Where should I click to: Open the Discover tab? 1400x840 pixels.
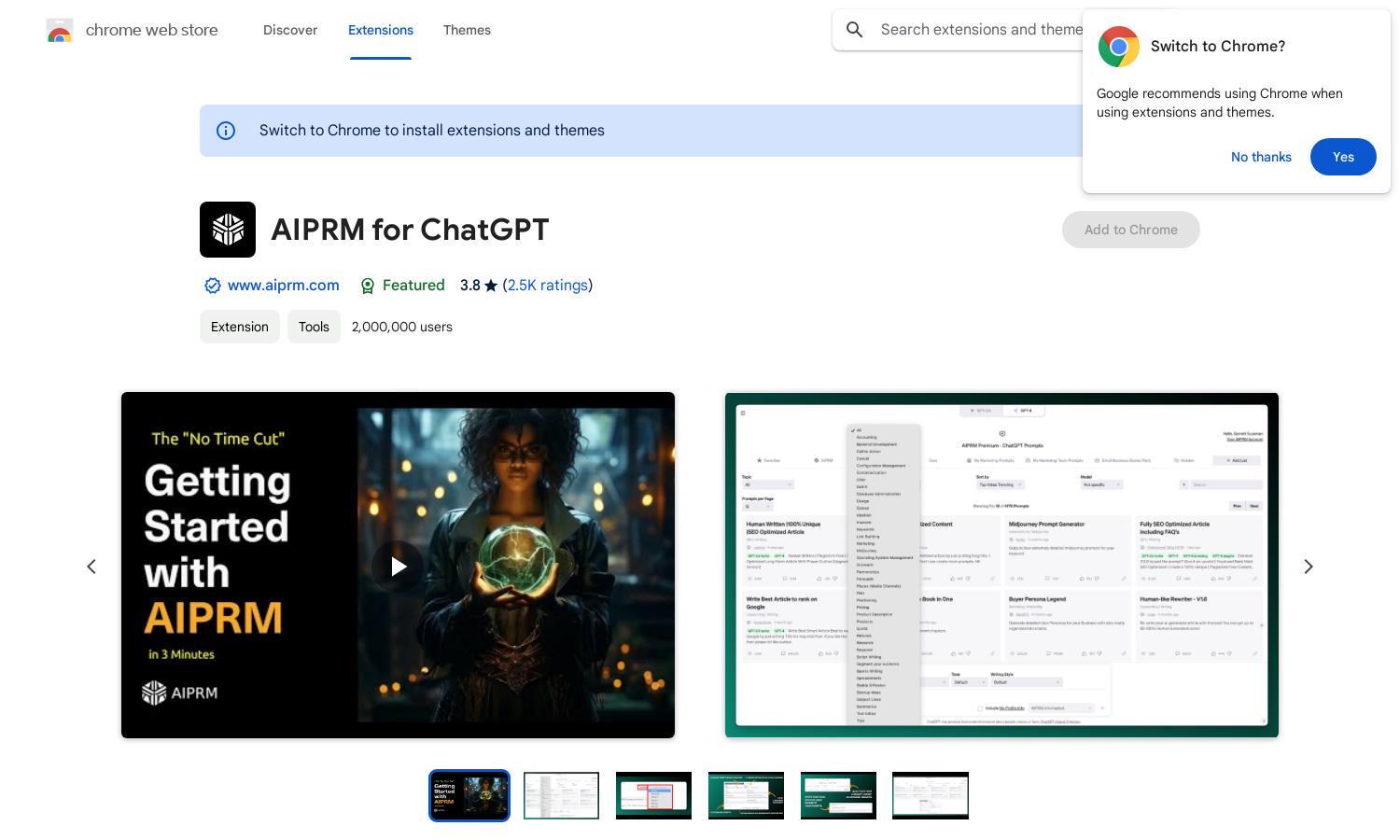coord(290,30)
